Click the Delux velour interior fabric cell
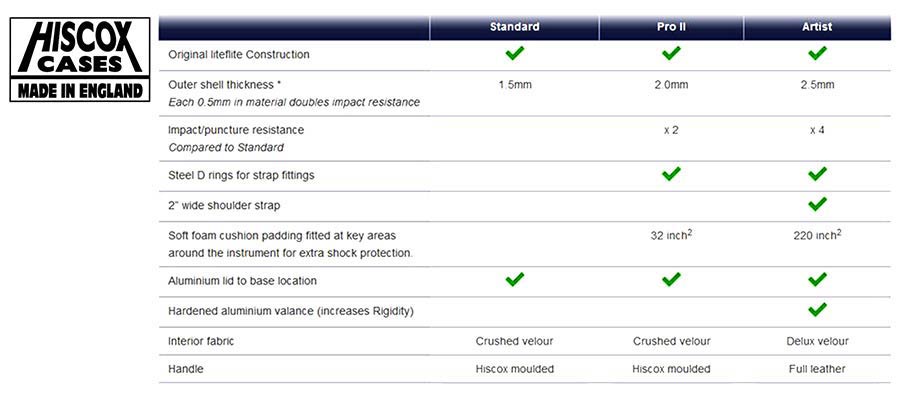The height and width of the screenshot is (399, 900). pos(817,341)
